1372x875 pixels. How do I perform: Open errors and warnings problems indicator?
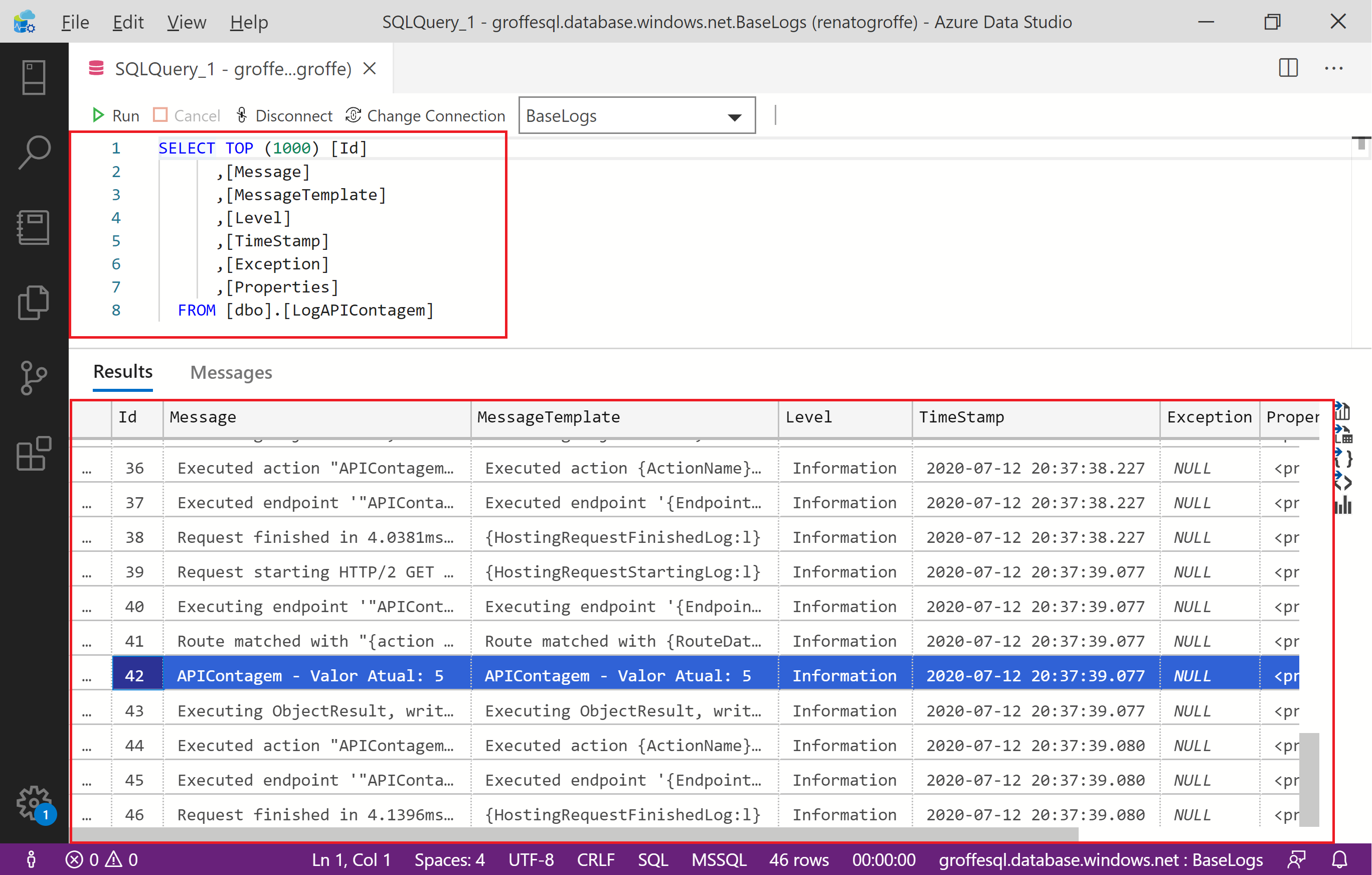click(x=102, y=859)
